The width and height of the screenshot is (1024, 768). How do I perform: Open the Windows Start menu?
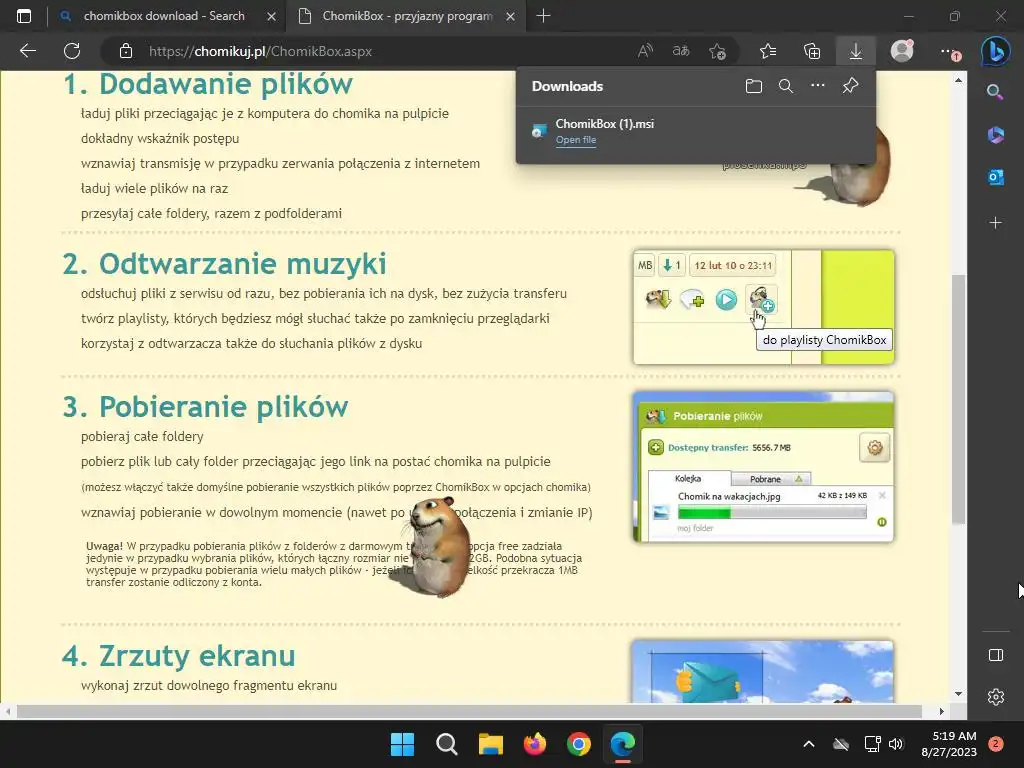(x=402, y=744)
